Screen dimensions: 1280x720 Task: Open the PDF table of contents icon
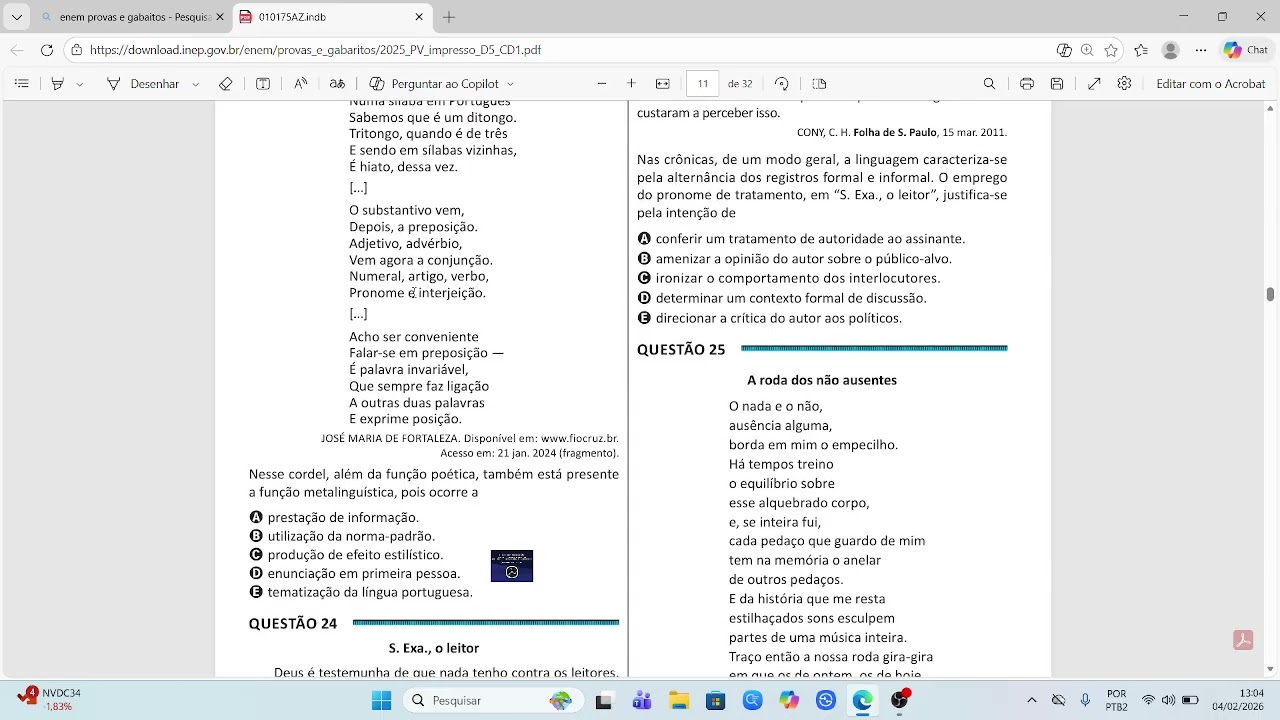pos(21,84)
